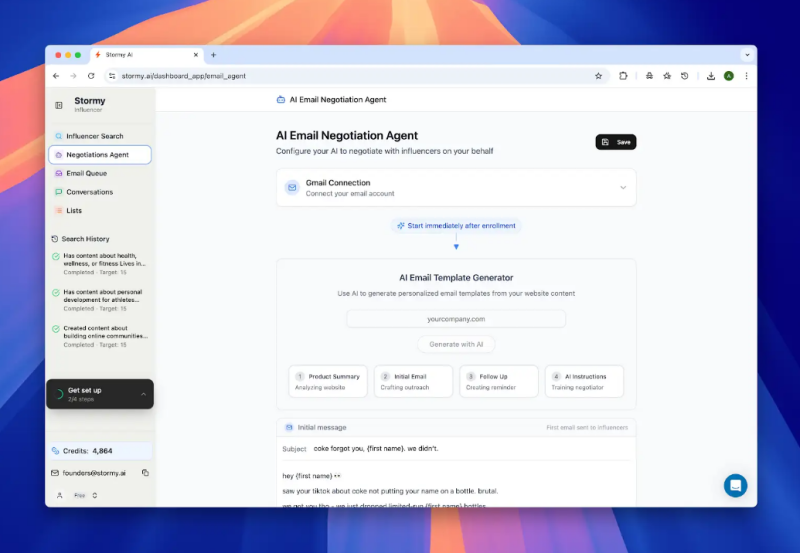The image size is (800, 553).
Task: Expand the Get set up checklist chevron
Action: pos(143,394)
